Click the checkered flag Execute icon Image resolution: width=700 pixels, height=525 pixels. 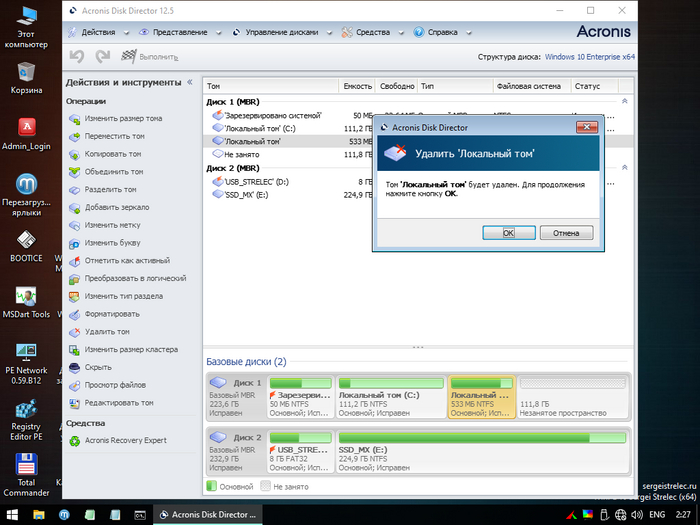coord(129,57)
